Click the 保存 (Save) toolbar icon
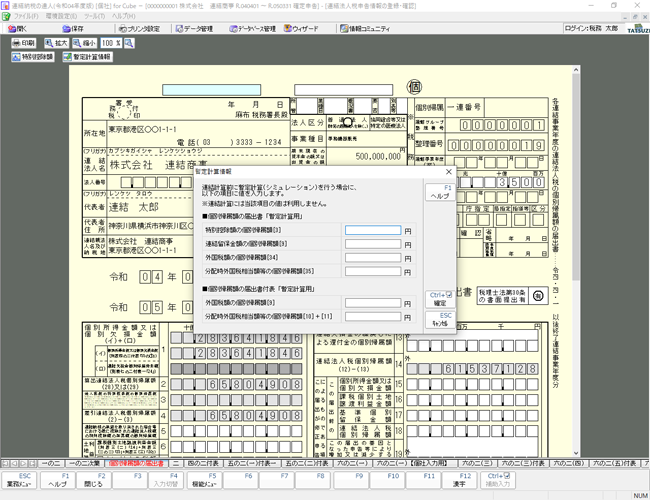The width and height of the screenshot is (650, 500). point(74,29)
